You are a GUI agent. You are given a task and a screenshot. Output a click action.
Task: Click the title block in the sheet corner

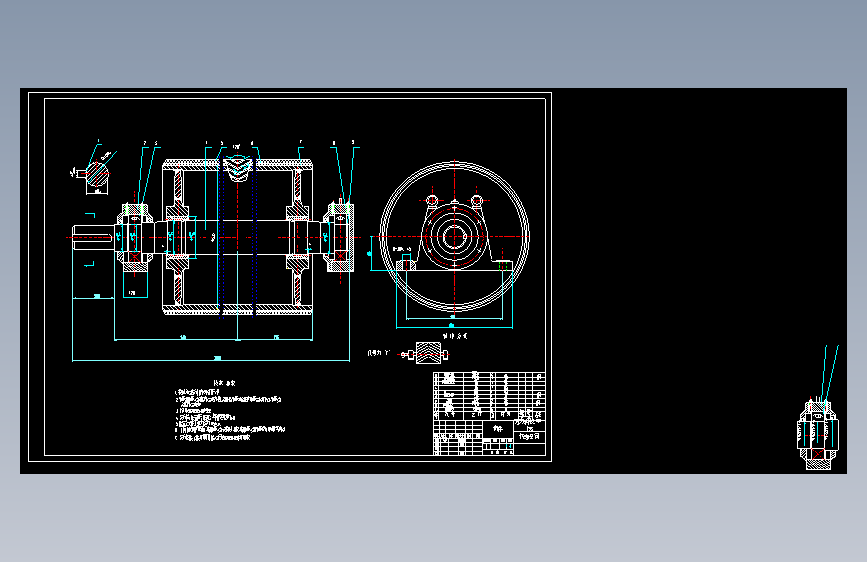point(489,438)
